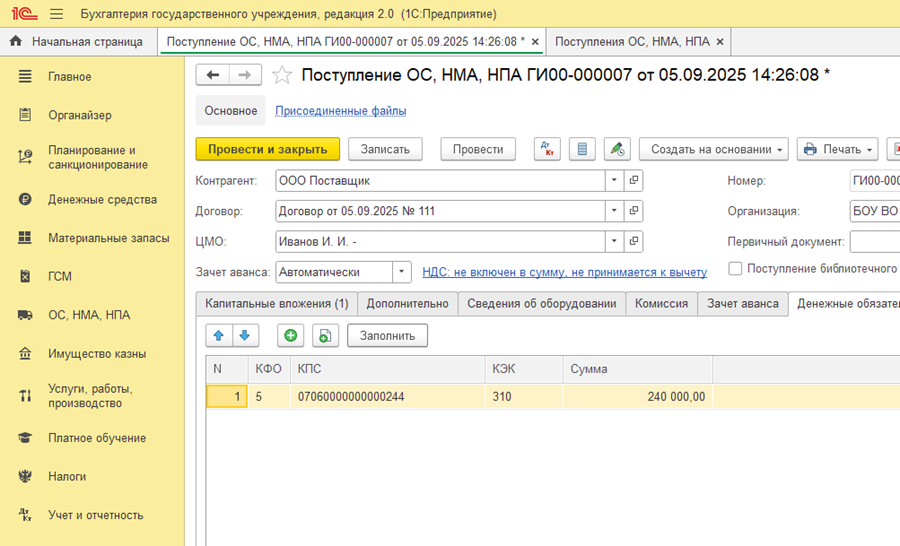Screen dimensions: 900x546
Task: Show document postings Дт/Кт icon
Action: 547,149
